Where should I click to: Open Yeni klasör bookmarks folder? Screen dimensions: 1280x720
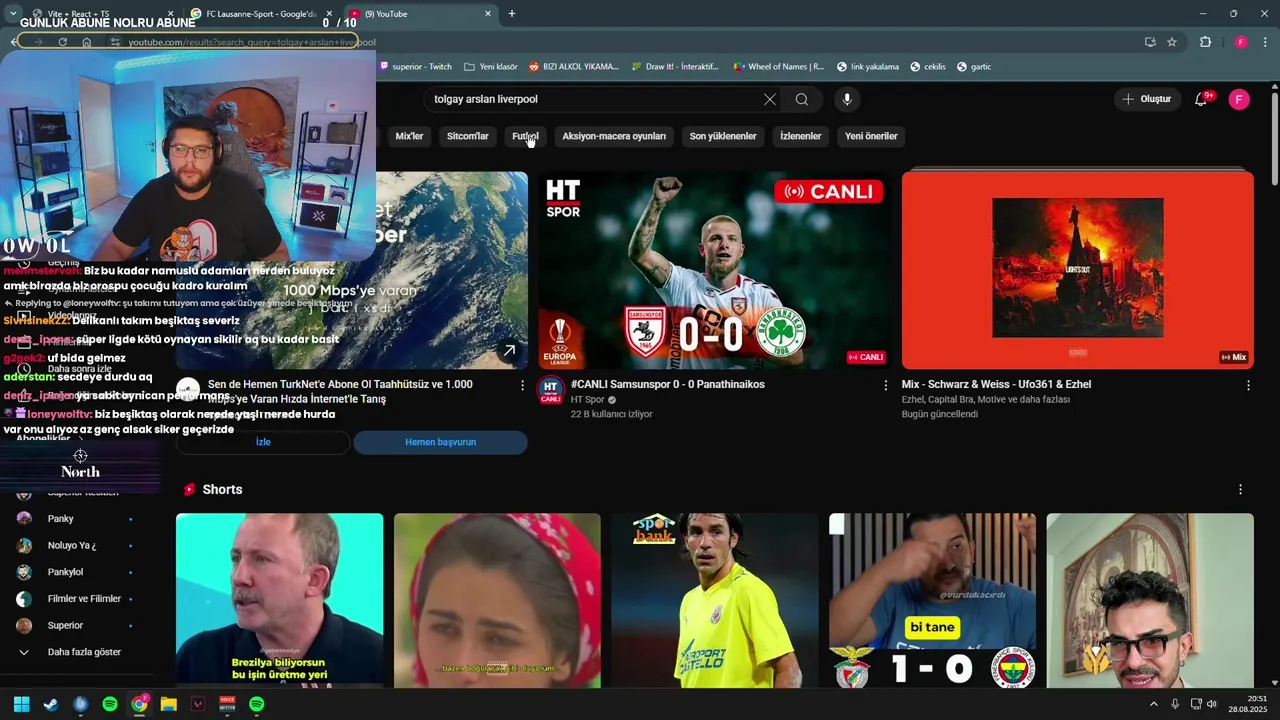click(491, 67)
